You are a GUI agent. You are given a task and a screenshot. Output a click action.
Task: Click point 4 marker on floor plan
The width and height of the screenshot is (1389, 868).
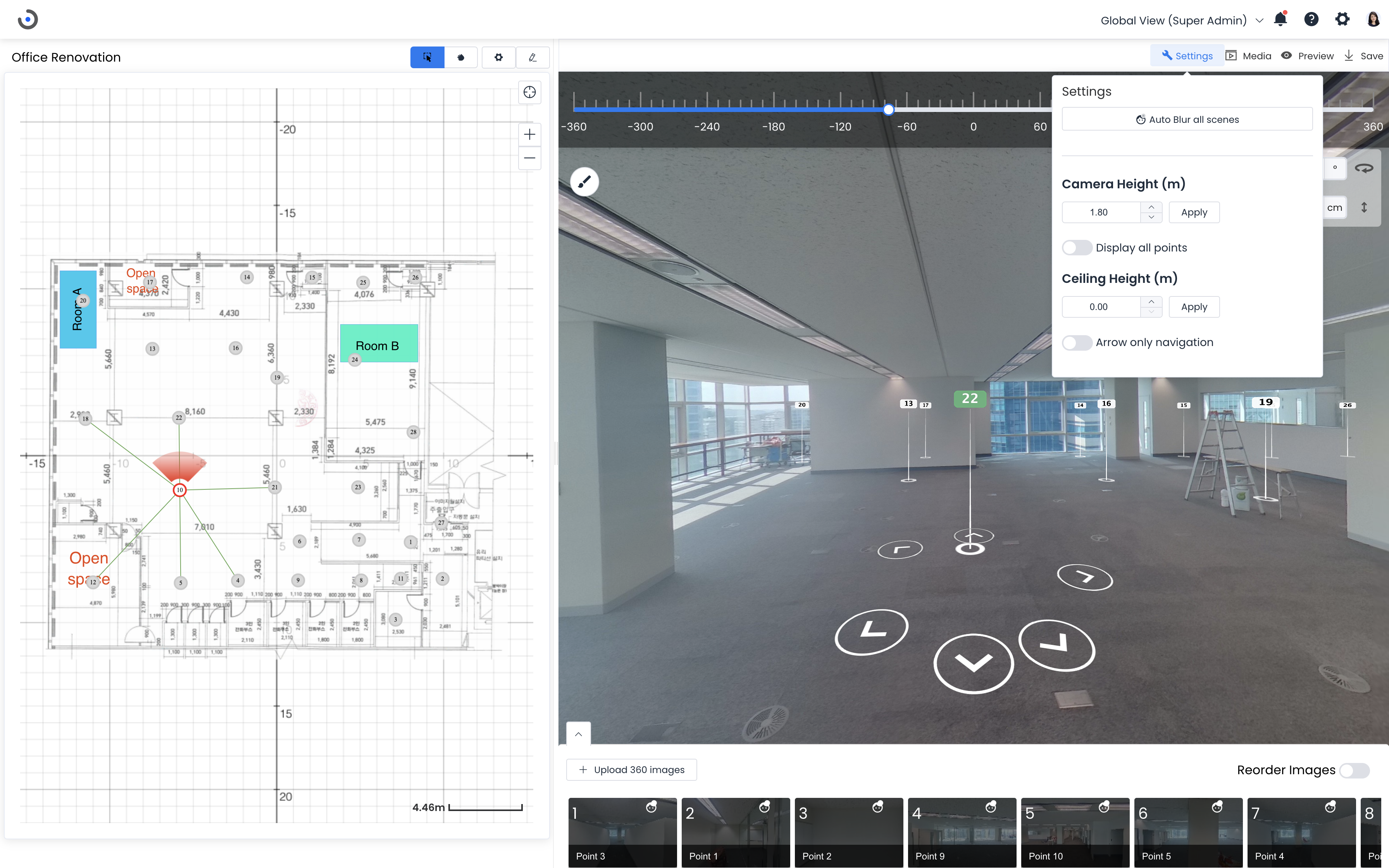tap(238, 580)
